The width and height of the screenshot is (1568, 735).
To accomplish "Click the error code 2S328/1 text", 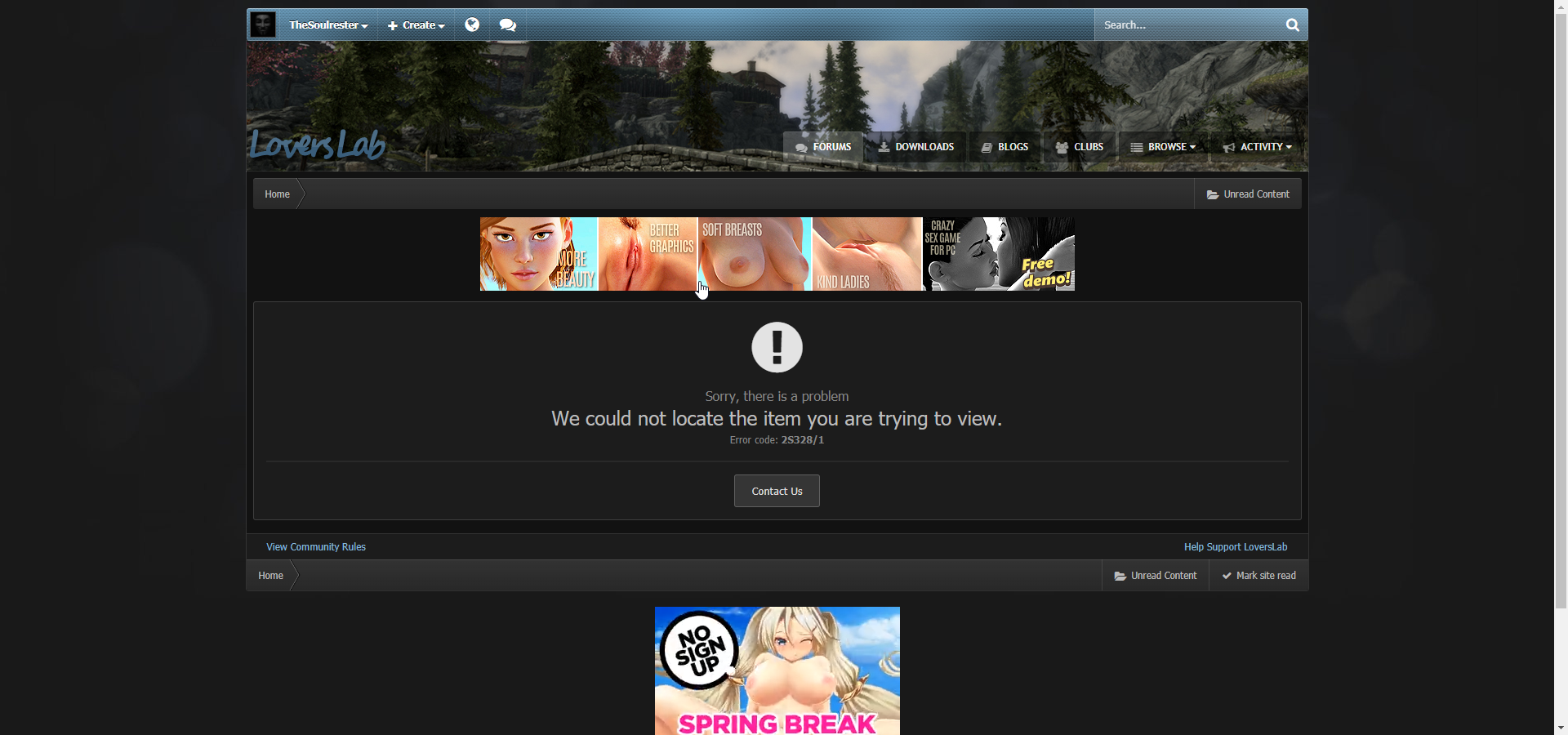I will pos(803,440).
